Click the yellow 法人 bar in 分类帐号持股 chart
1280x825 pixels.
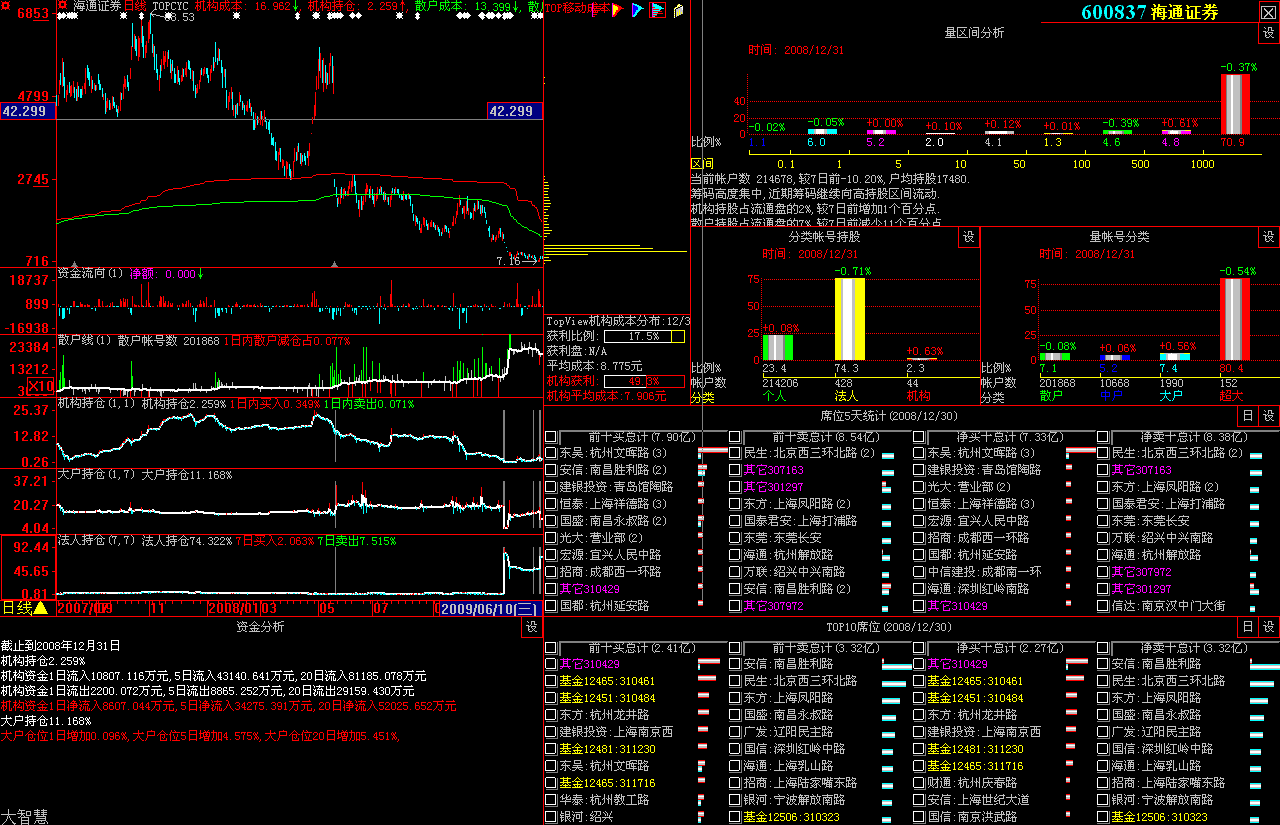coord(849,318)
